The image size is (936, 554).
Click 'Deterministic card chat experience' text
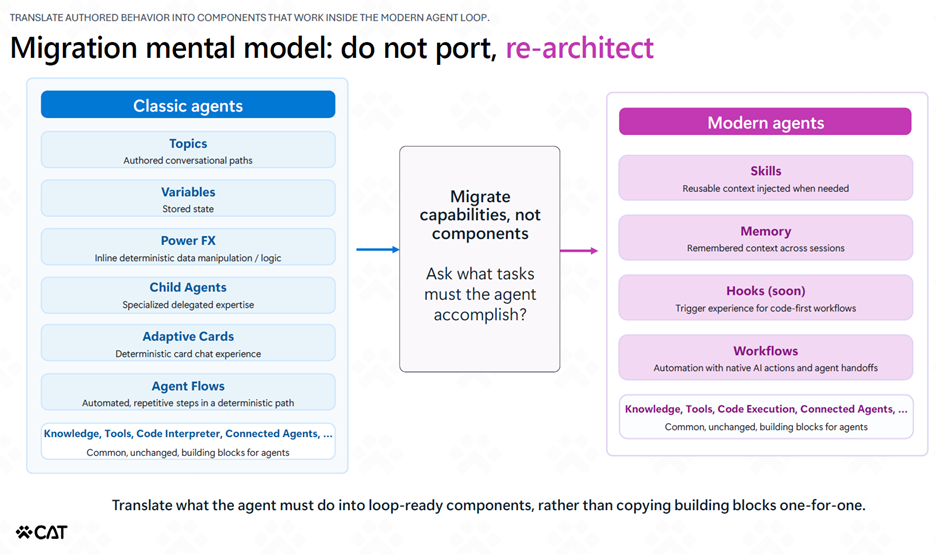point(188,353)
